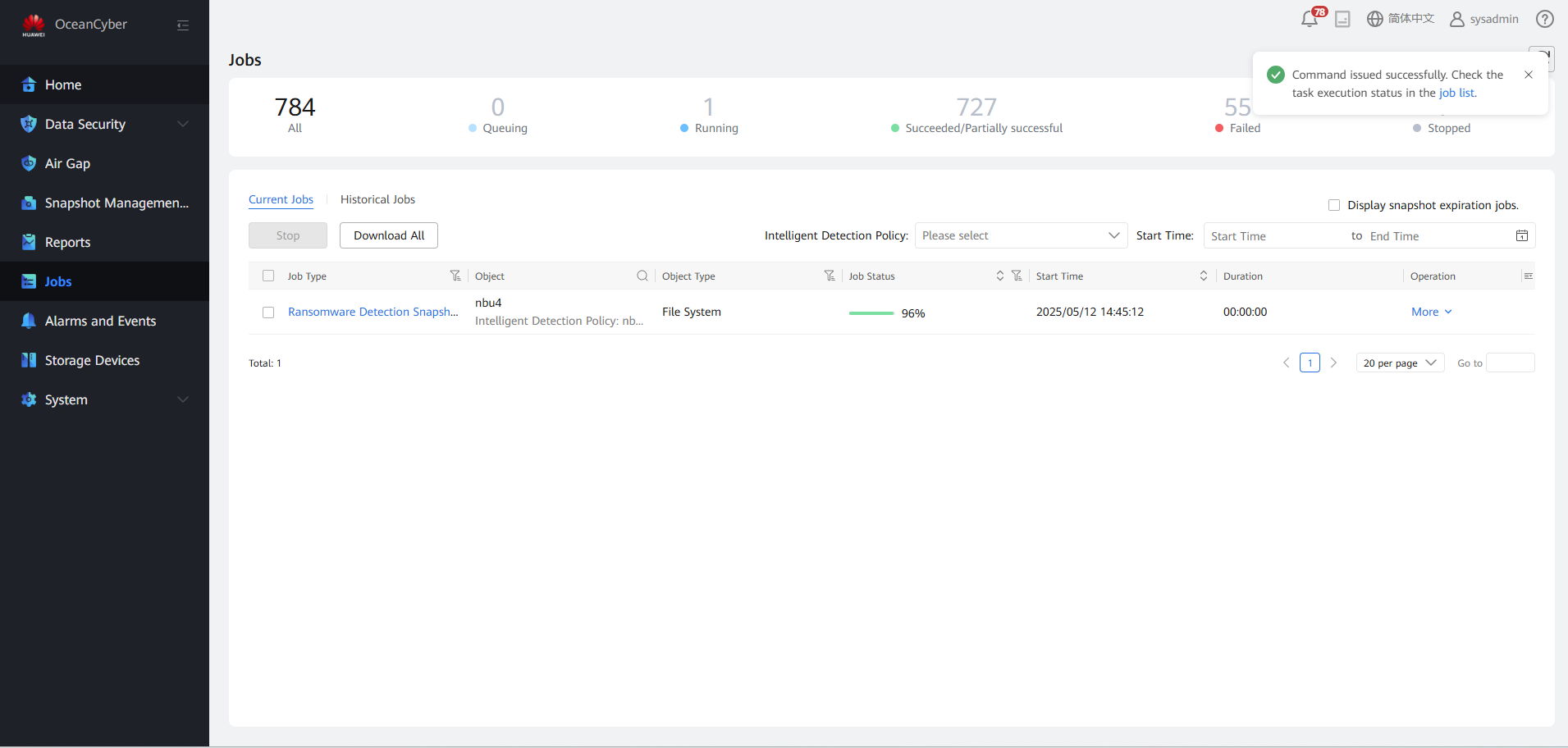Expand the More operation menu
This screenshot has height=748, width=1568.
[1431, 312]
